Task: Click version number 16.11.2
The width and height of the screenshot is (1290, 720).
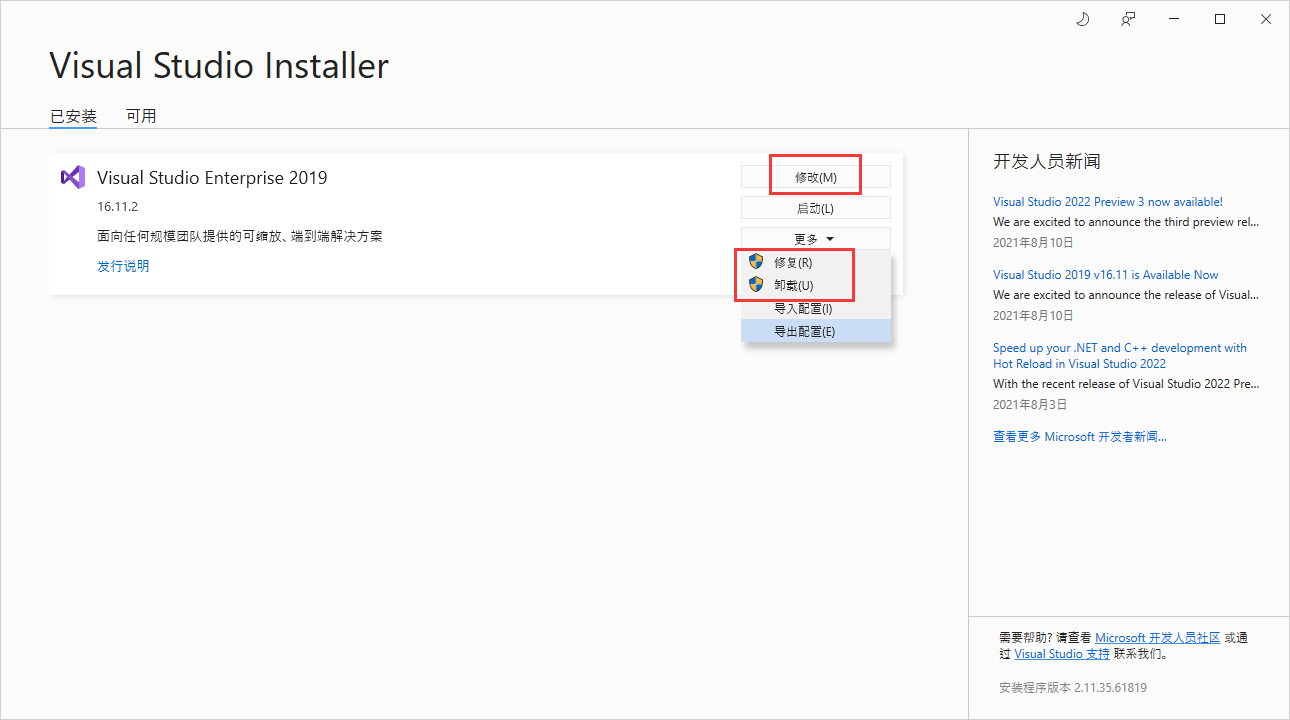Action: coord(117,207)
